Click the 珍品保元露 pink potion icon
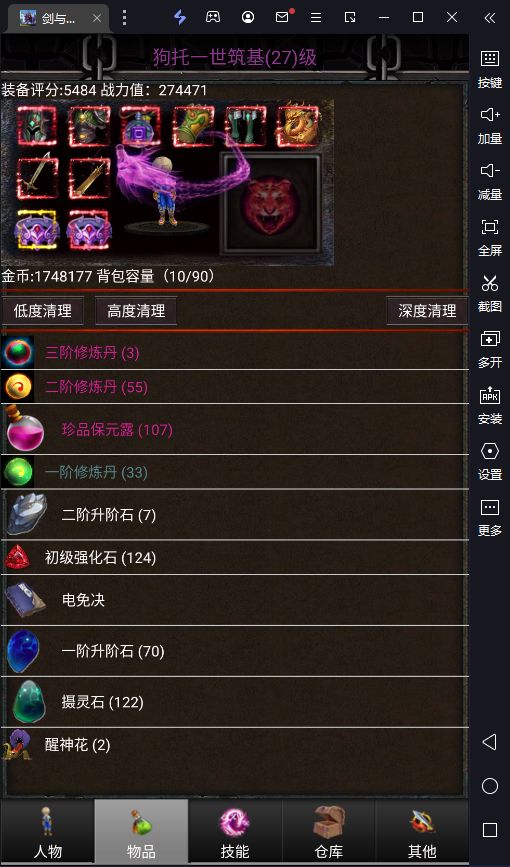The width and height of the screenshot is (510, 867). click(25, 429)
